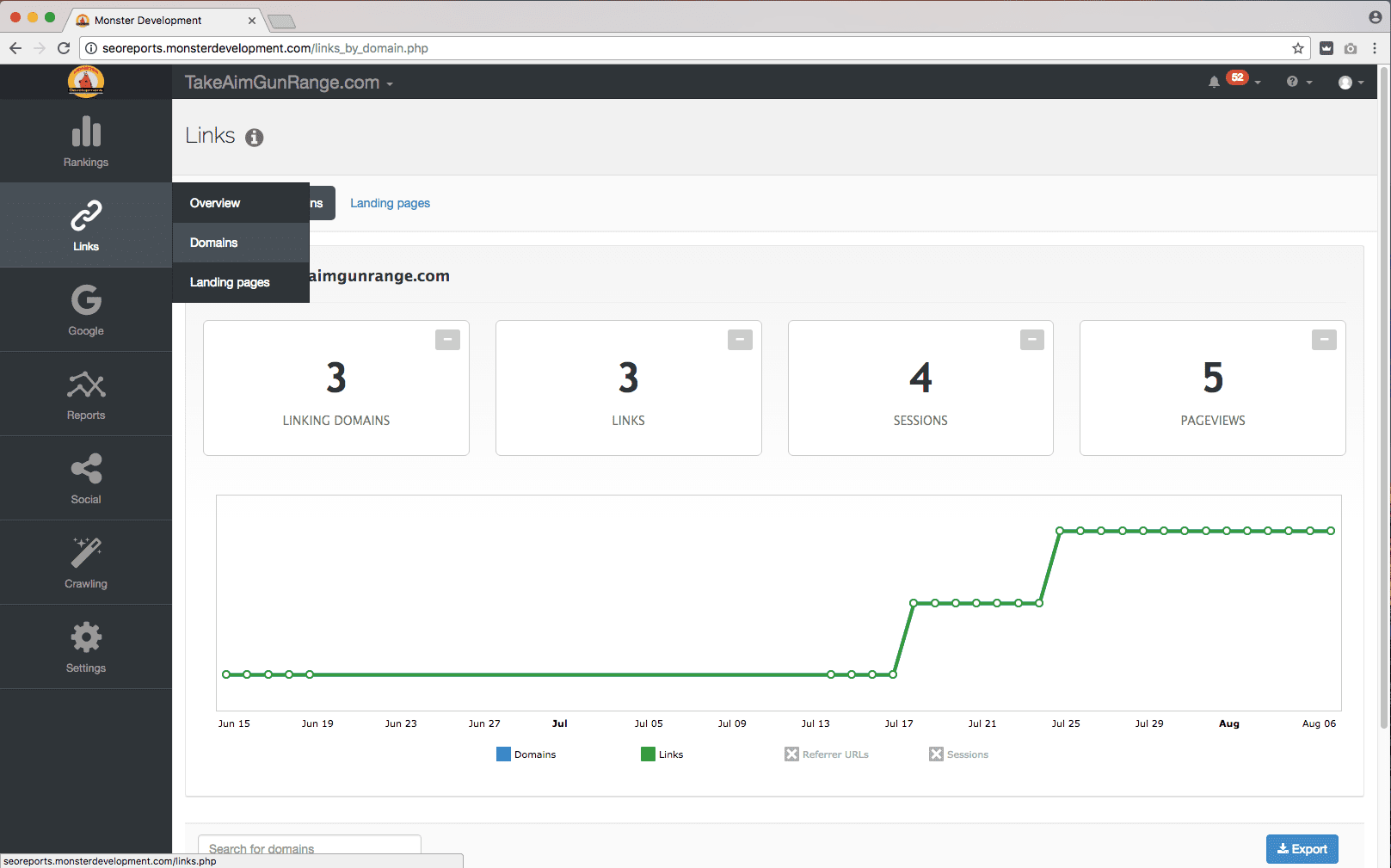Focus the Search for domains field

(x=310, y=849)
